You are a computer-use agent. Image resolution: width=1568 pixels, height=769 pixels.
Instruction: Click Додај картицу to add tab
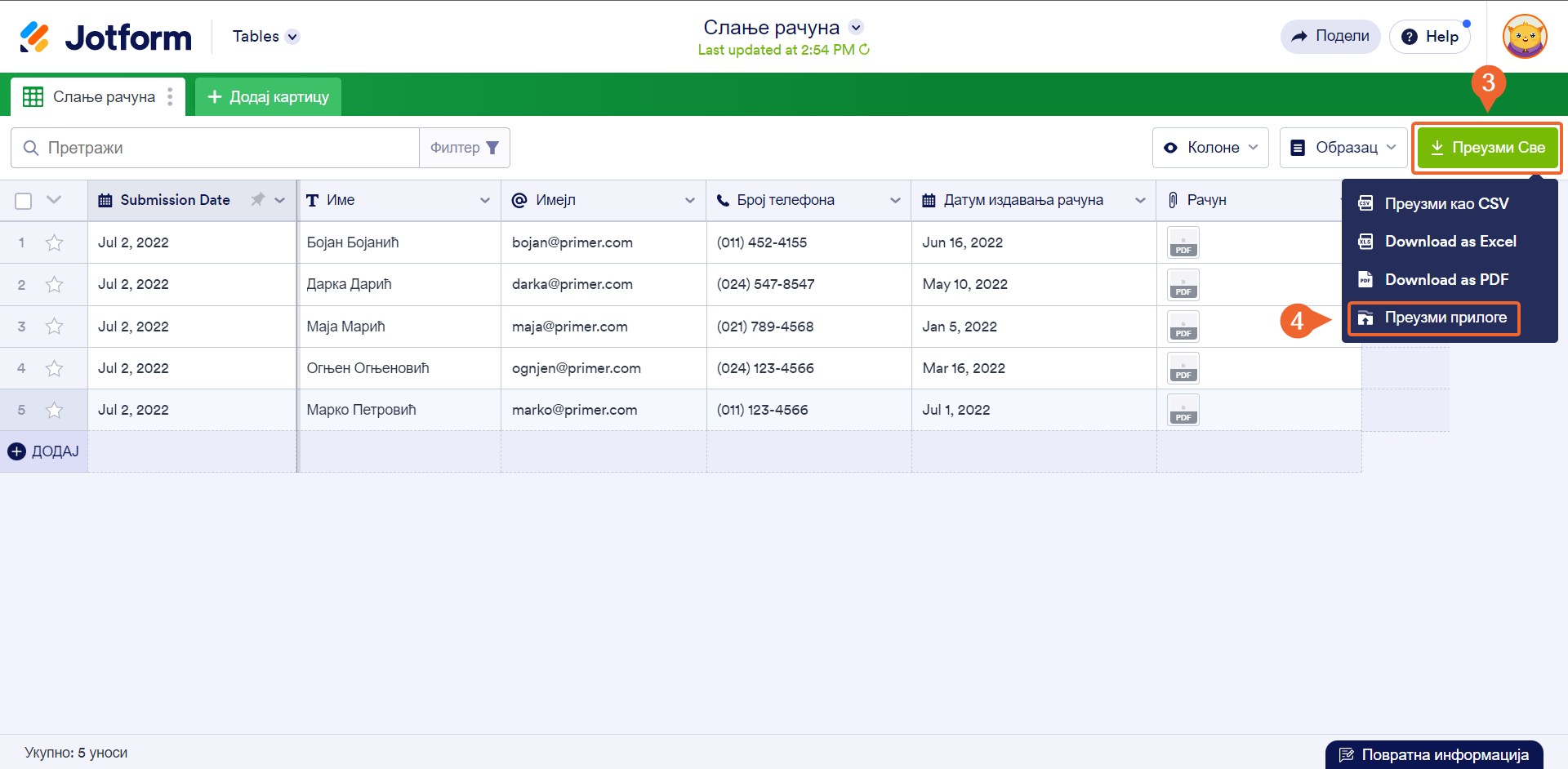pos(268,97)
